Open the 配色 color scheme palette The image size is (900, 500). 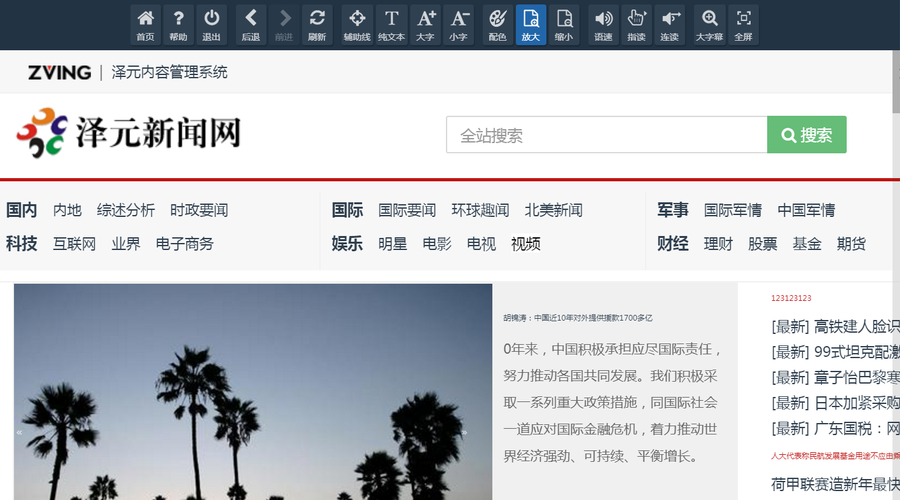(x=497, y=24)
